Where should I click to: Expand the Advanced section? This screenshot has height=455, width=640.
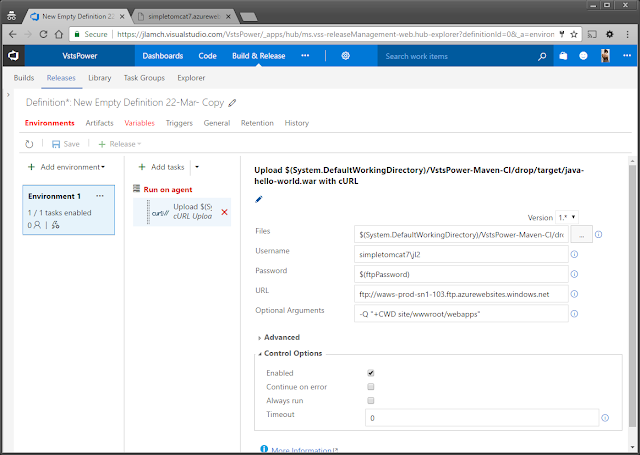pos(278,337)
